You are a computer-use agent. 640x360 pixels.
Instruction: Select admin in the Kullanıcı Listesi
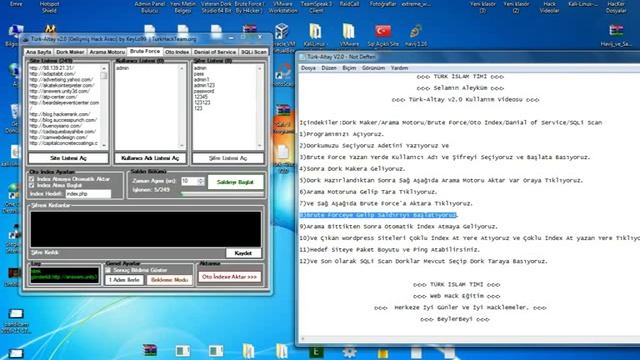pos(122,68)
